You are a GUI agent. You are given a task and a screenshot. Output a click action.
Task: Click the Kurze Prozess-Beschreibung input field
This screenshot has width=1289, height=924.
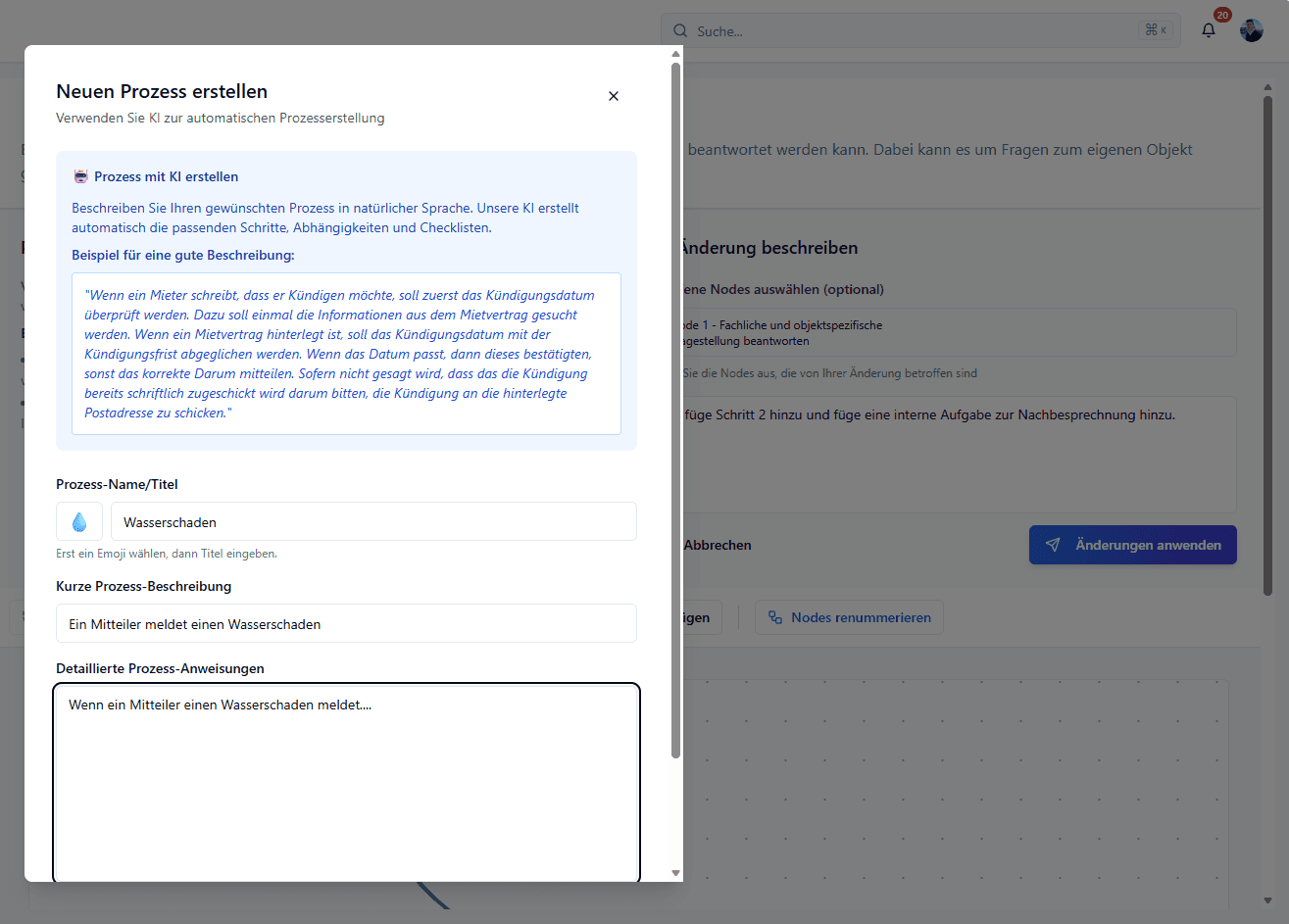[x=346, y=624]
